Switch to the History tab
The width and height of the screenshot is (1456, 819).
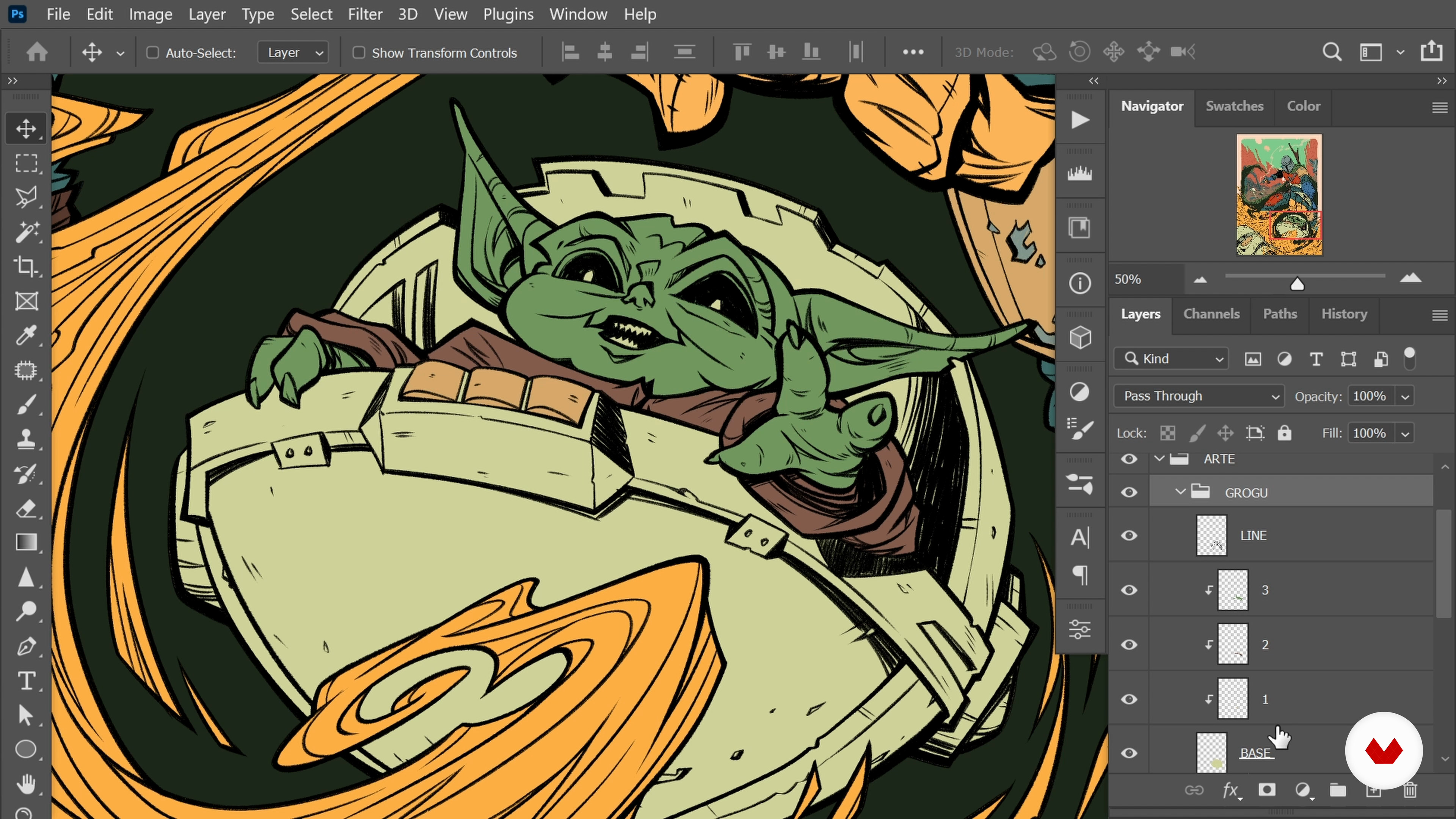pyautogui.click(x=1344, y=314)
